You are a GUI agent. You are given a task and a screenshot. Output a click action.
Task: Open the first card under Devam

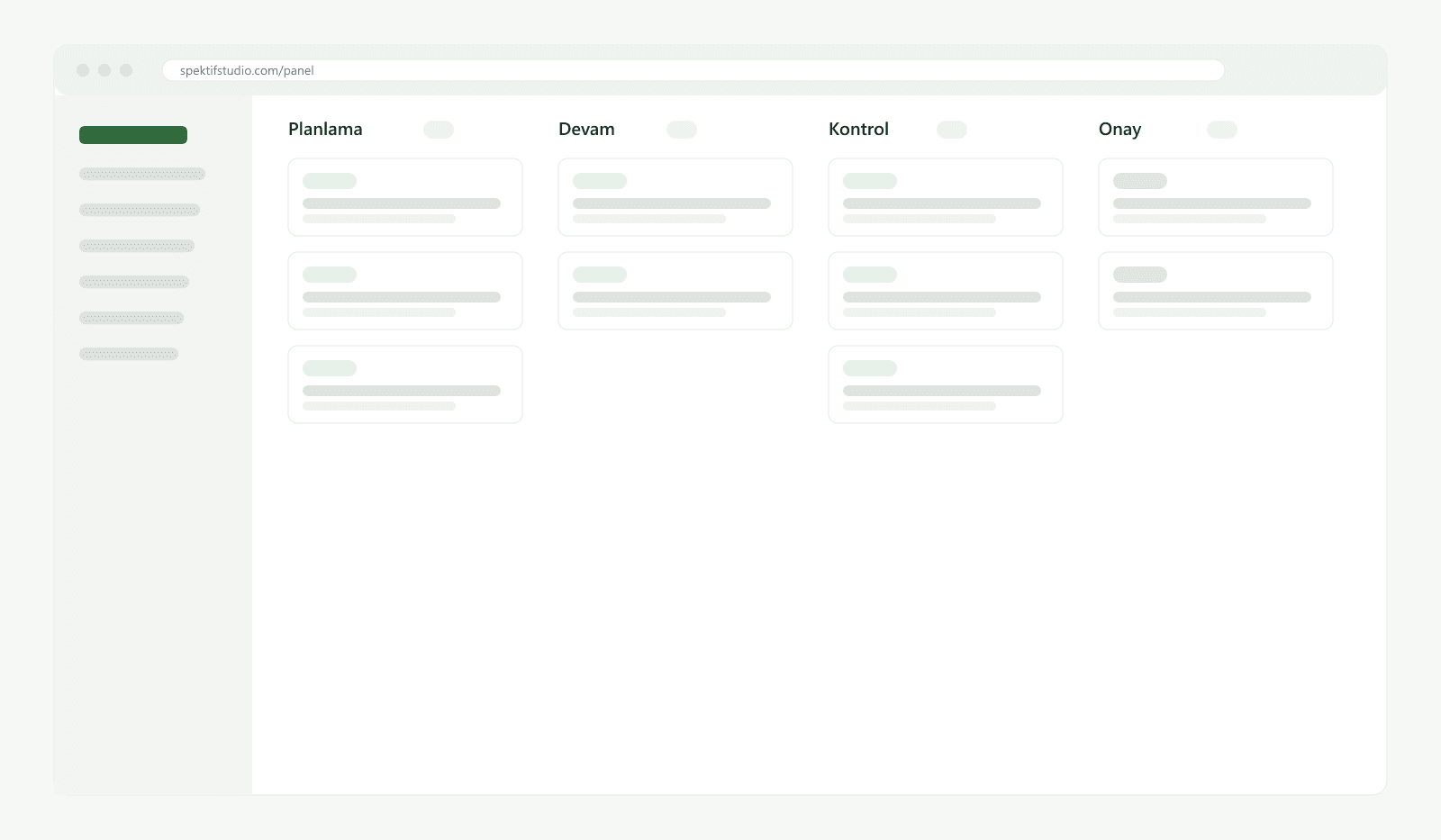[675, 197]
